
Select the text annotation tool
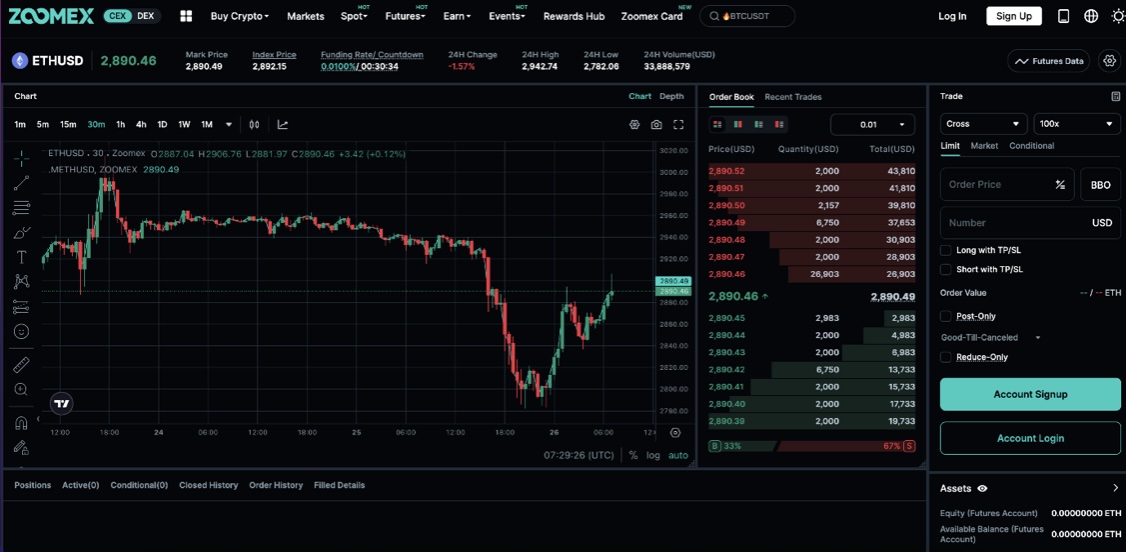(21, 257)
